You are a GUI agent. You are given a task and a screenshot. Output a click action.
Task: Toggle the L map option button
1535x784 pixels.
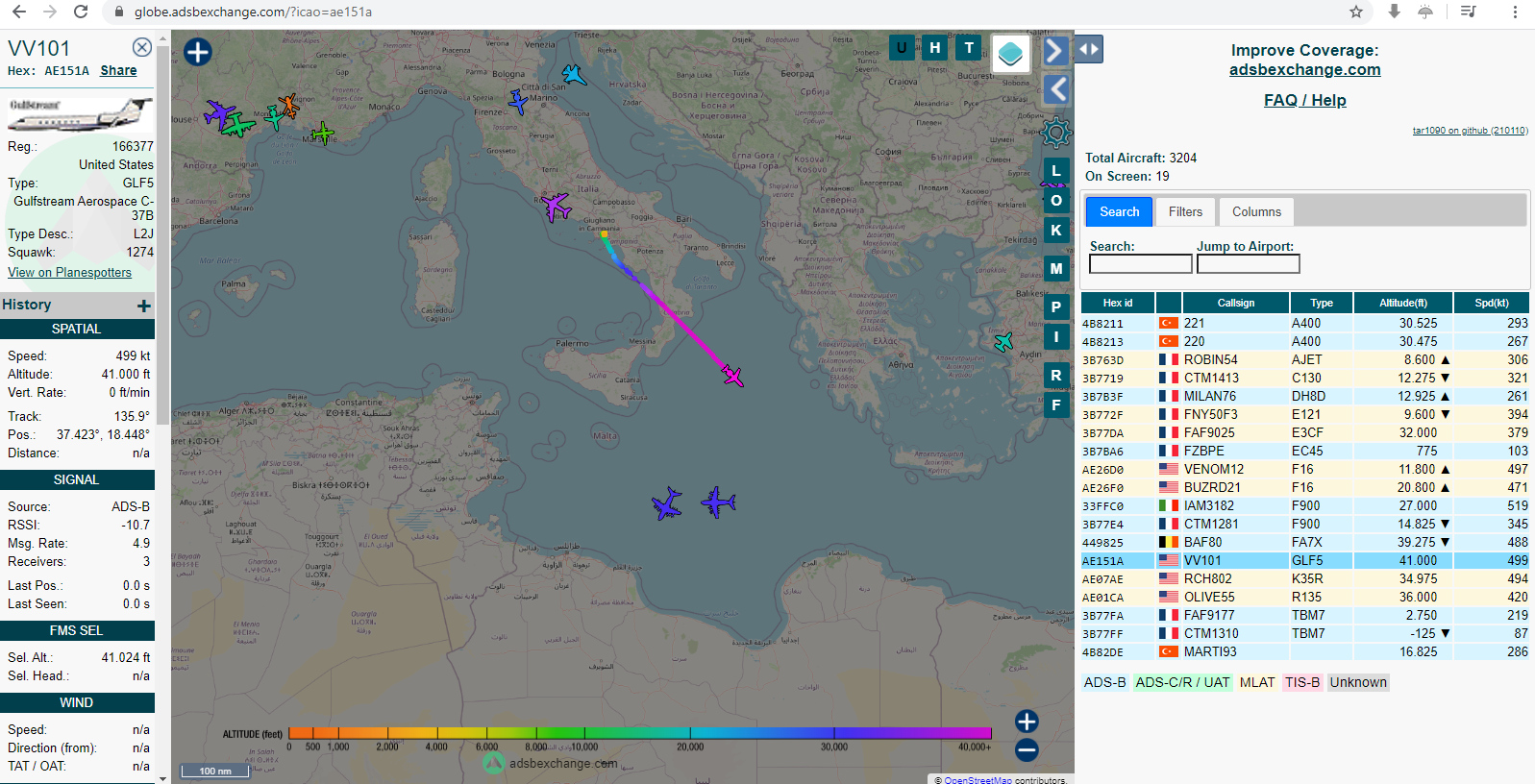[1056, 171]
